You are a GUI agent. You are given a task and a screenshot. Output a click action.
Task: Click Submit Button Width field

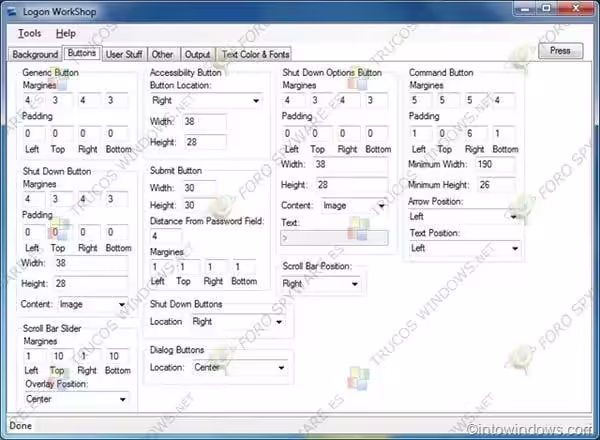199,188
